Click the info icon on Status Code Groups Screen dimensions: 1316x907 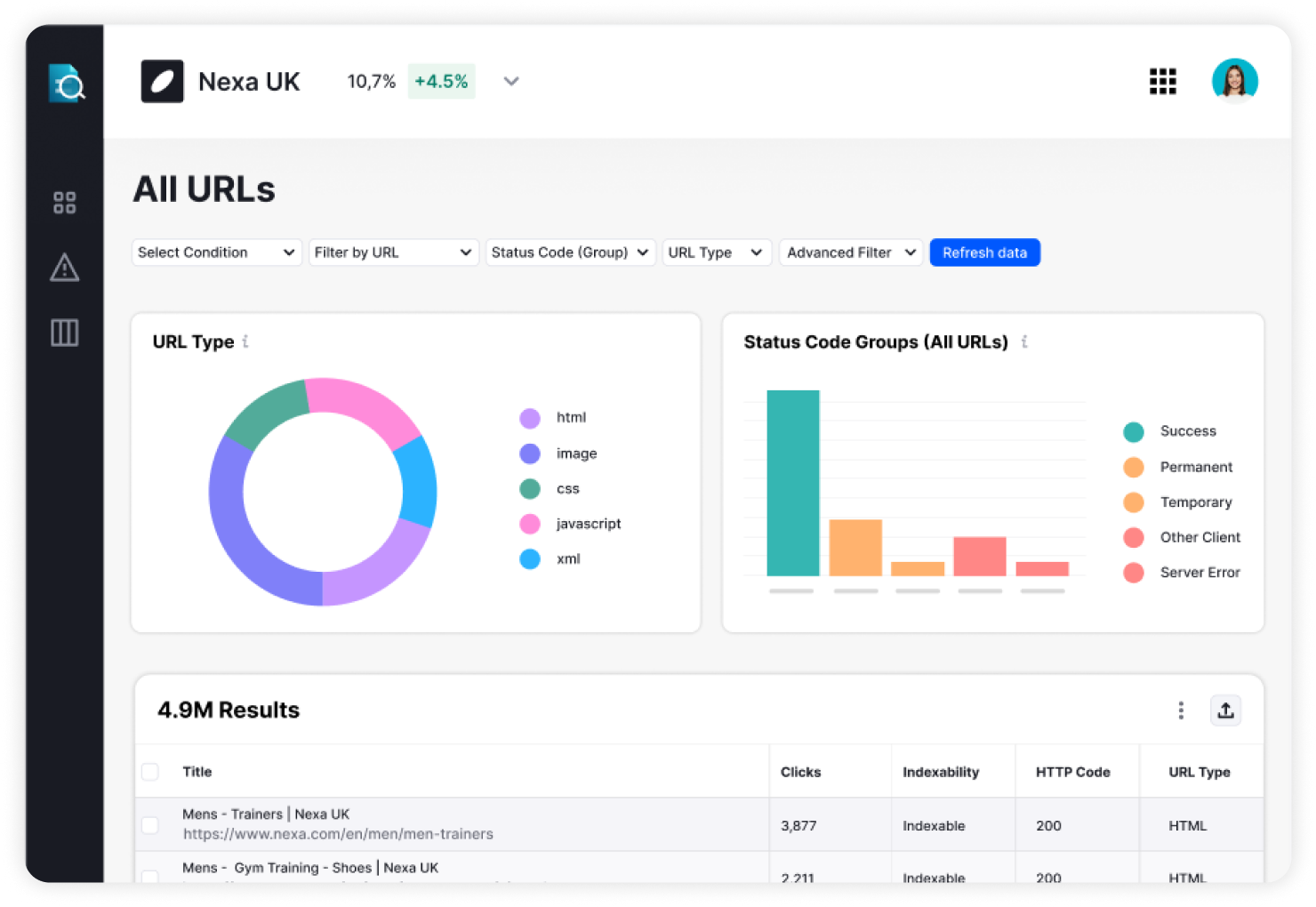(x=1023, y=341)
